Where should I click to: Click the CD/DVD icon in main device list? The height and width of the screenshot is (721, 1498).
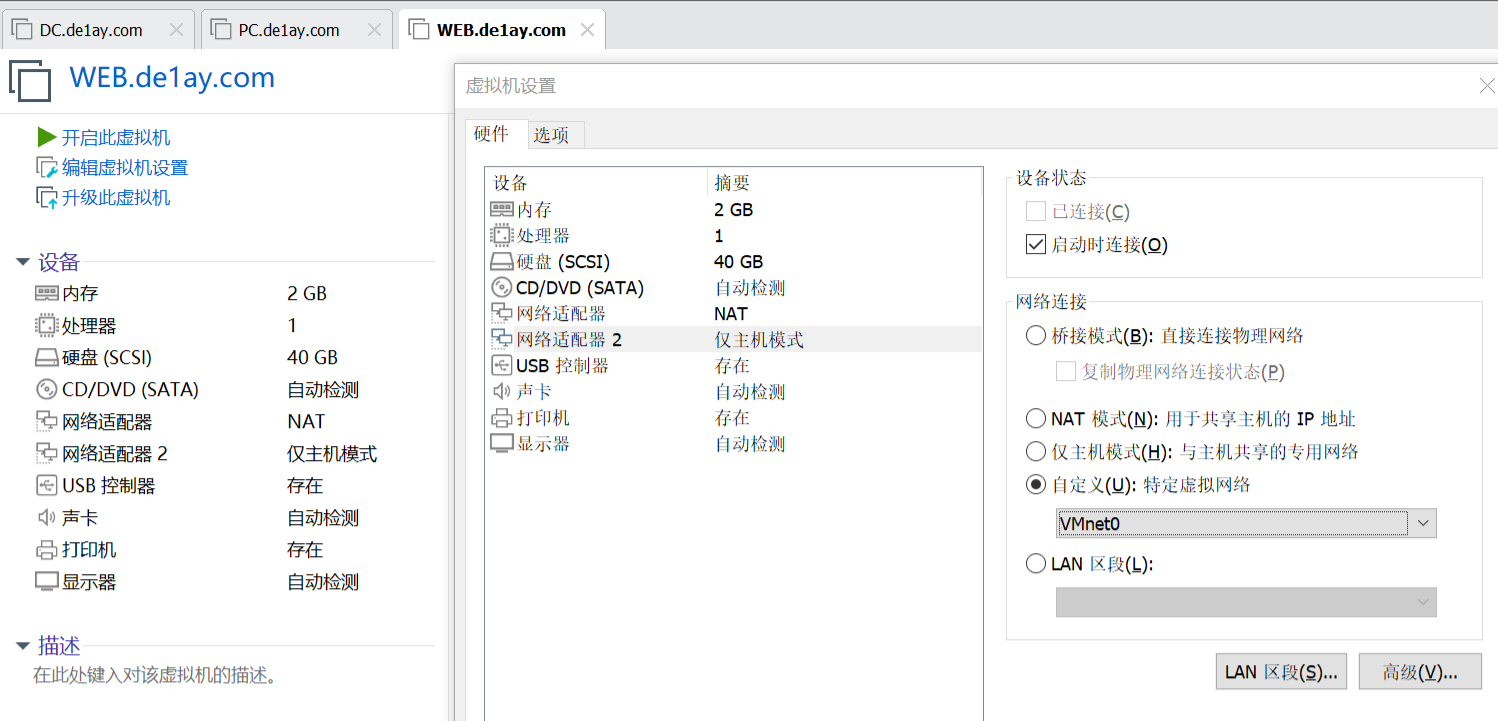tap(47, 390)
